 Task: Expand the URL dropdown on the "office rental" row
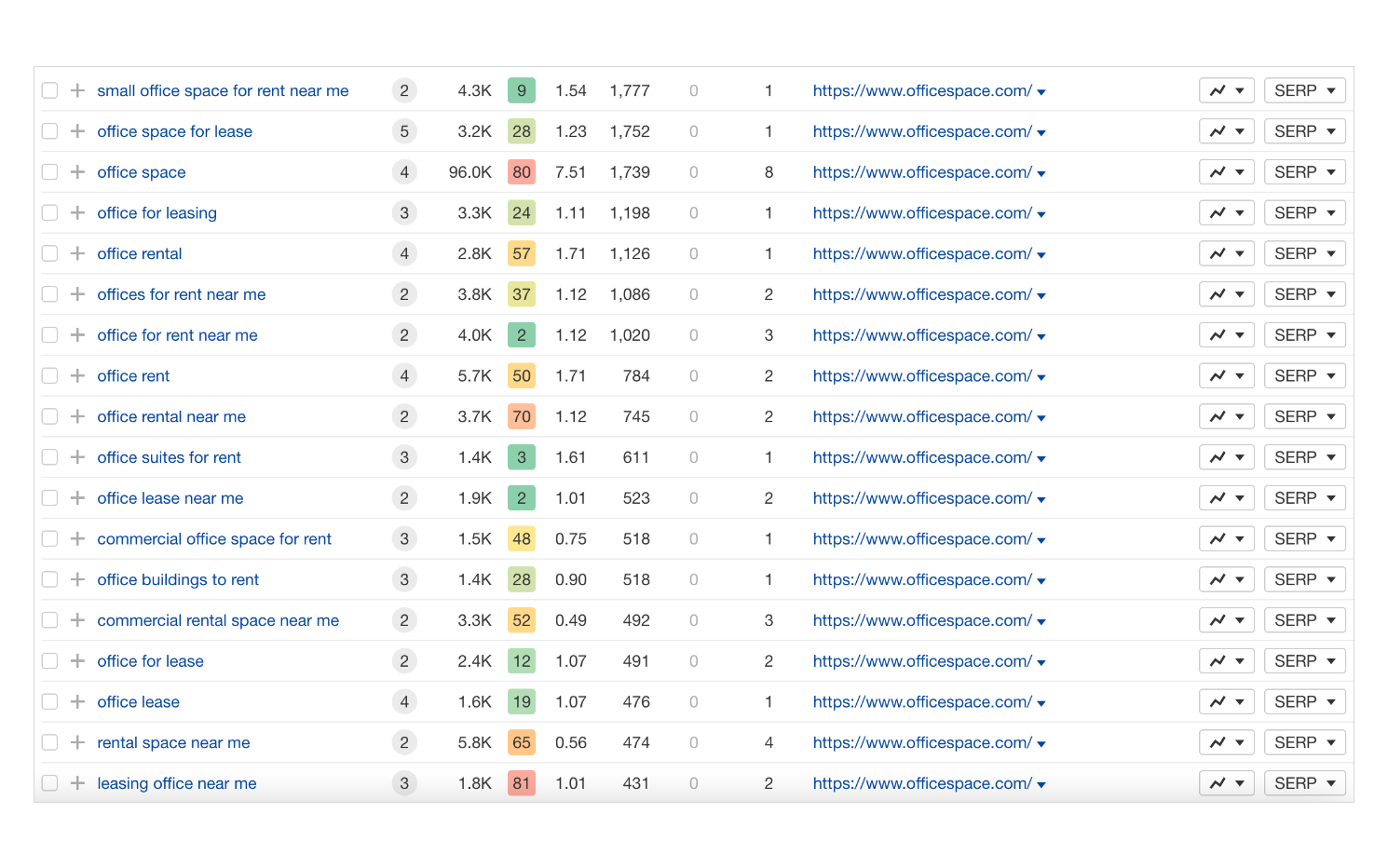1042,252
